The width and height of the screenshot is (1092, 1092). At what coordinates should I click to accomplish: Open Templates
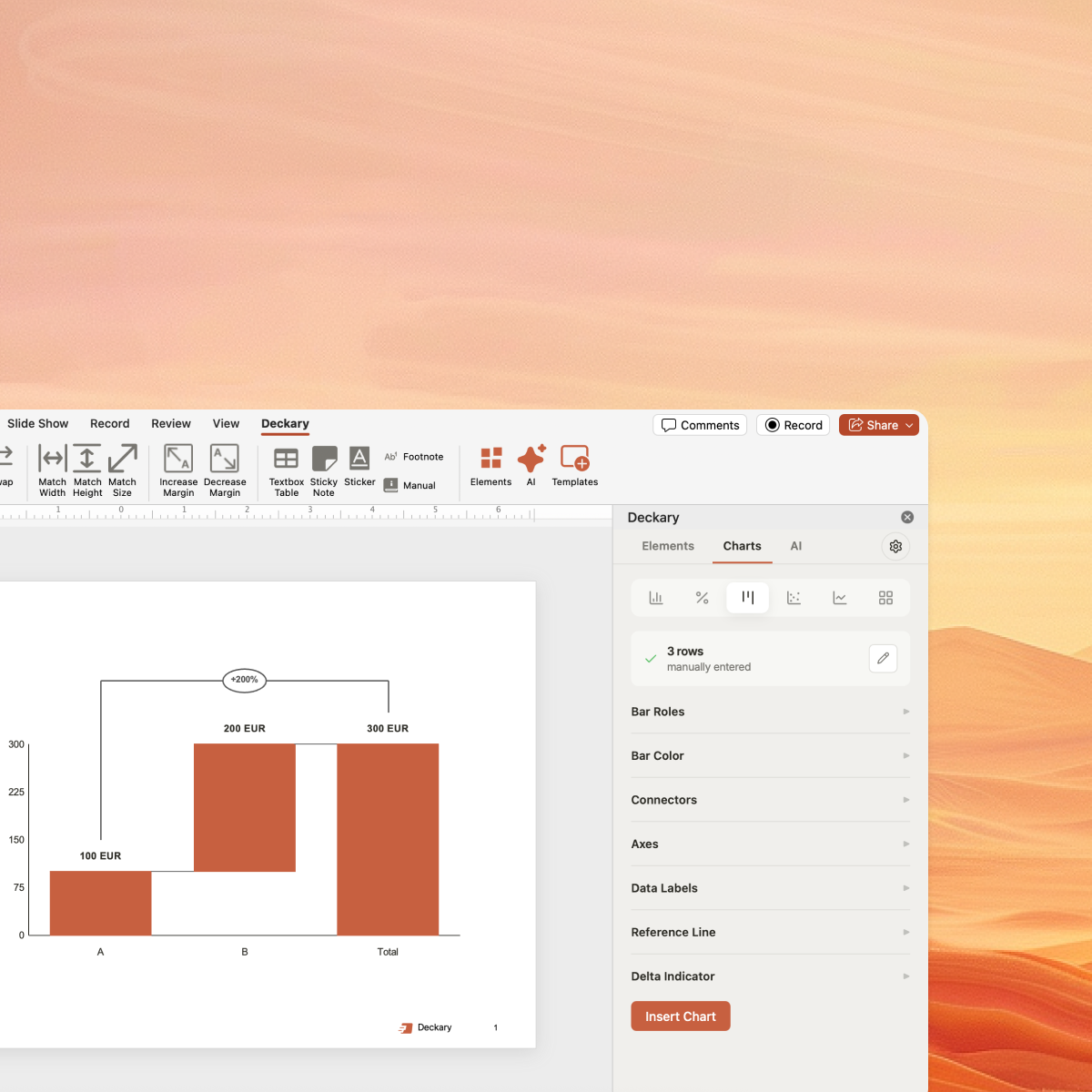574,465
